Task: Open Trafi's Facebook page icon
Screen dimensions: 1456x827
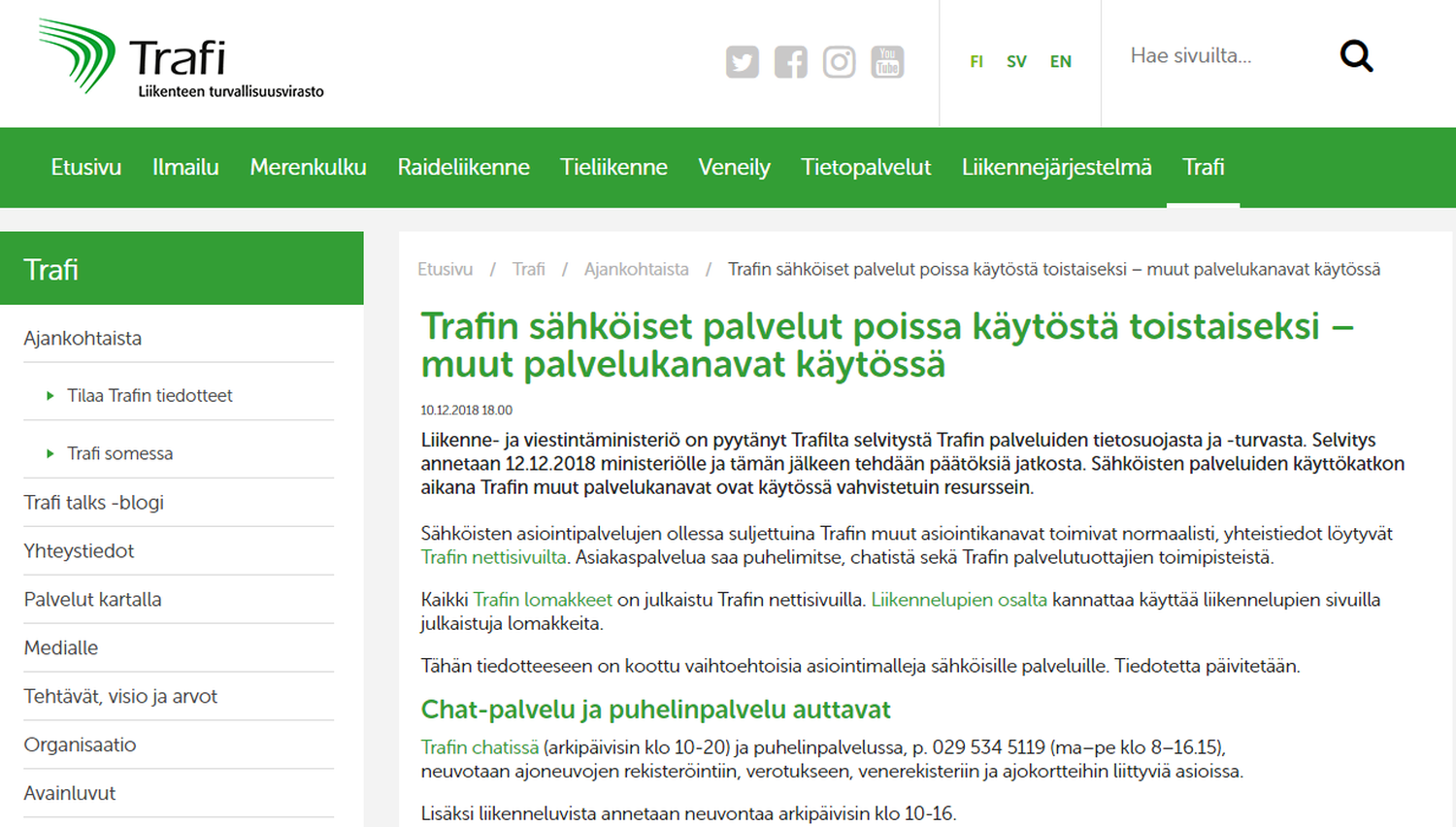Action: coord(791,62)
